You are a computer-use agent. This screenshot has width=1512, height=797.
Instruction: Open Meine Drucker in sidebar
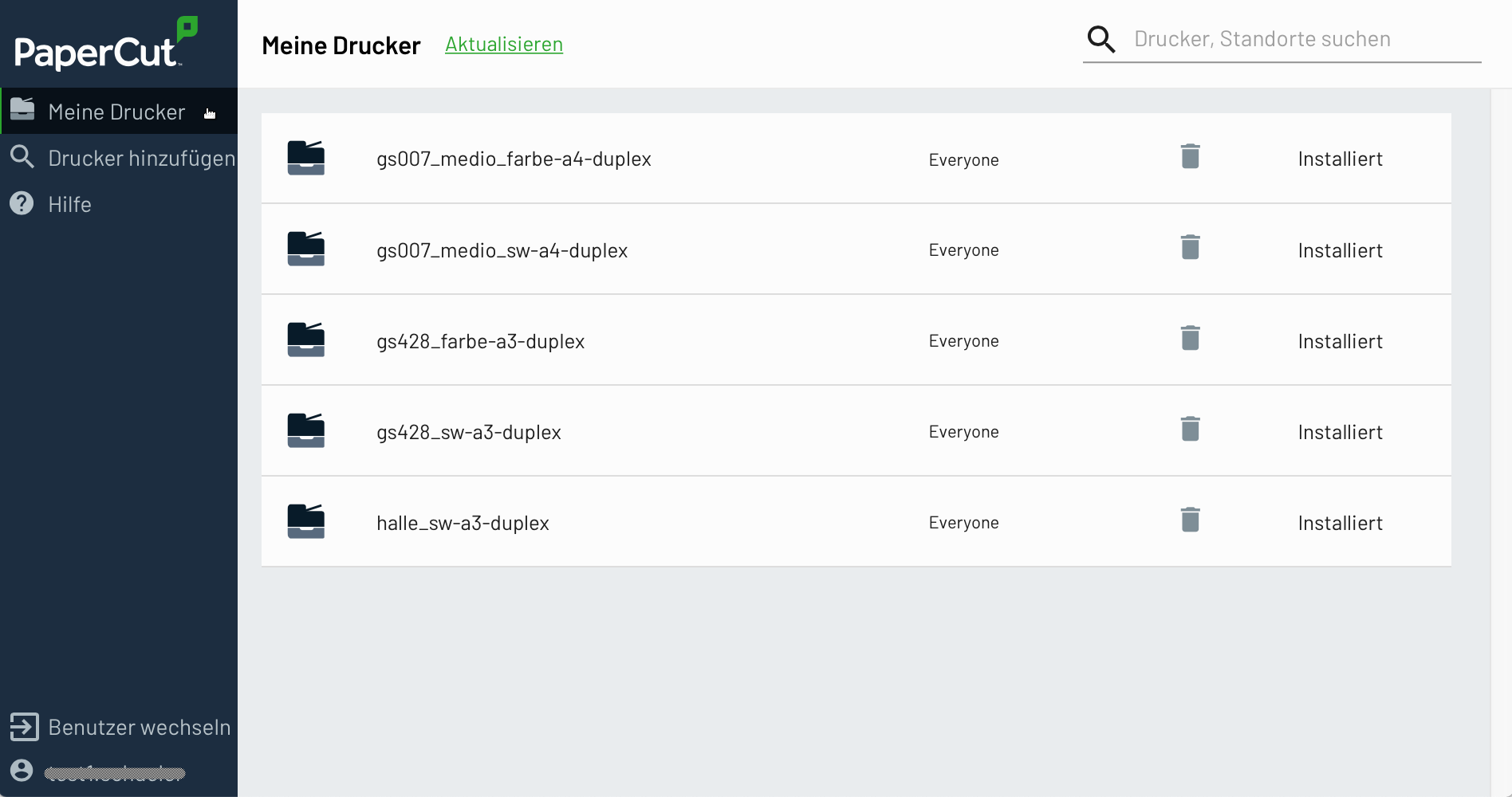pos(116,112)
